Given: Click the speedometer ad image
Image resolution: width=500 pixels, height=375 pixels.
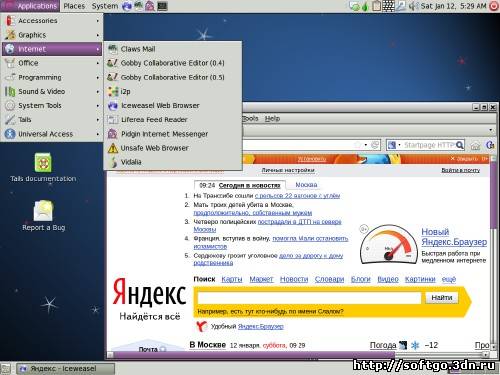Looking at the screenshot, I should coord(389,245).
